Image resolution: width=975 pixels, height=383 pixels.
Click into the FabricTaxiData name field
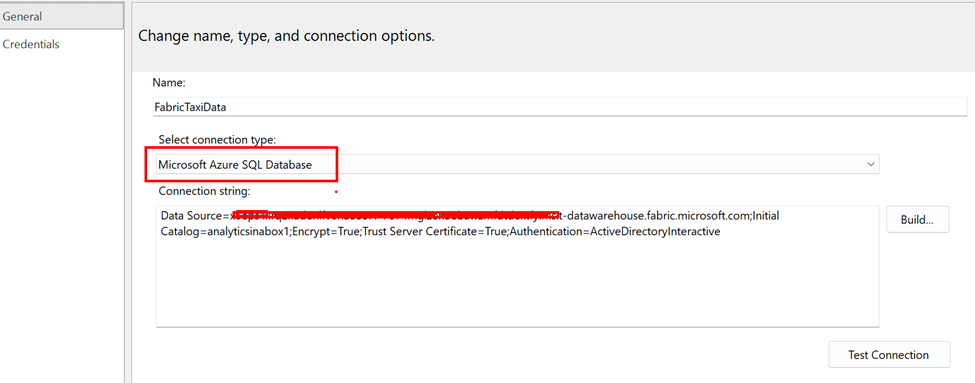click(560, 107)
